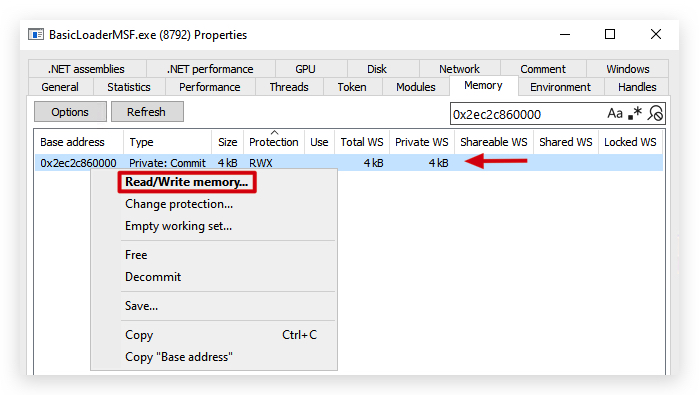Image resolution: width=699 pixels, height=395 pixels.
Task: Sort by Use column header
Action: [319, 142]
